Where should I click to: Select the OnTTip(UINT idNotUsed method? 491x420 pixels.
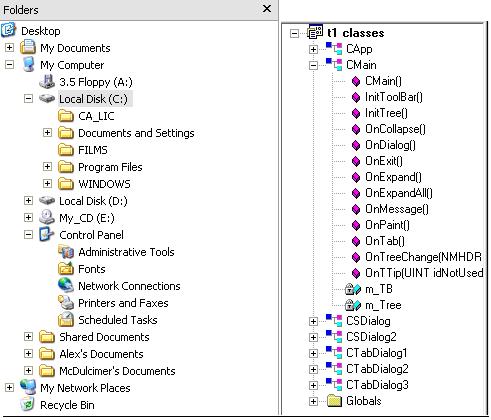(424, 273)
